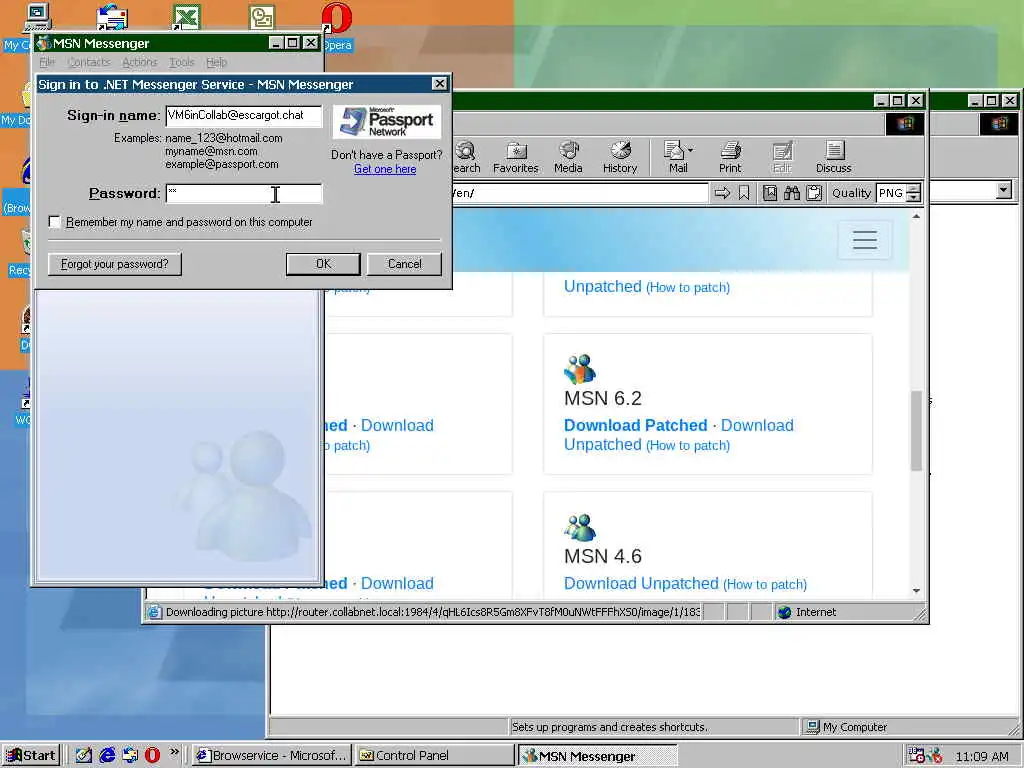The image size is (1024, 768).
Task: Open address dropdown in rightmost window
Action: (1004, 190)
